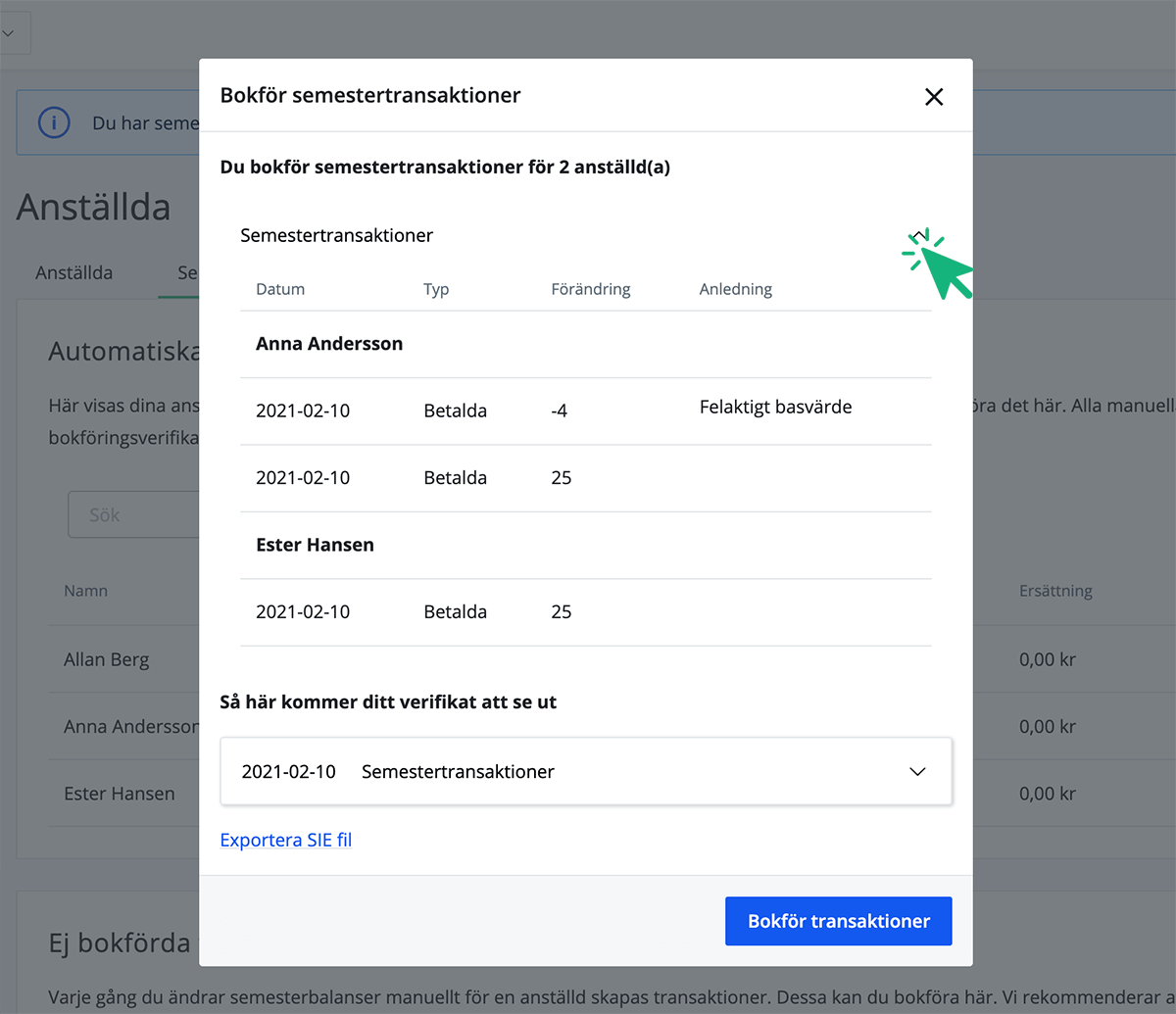
Task: Click into the Sök search field
Action: (132, 515)
